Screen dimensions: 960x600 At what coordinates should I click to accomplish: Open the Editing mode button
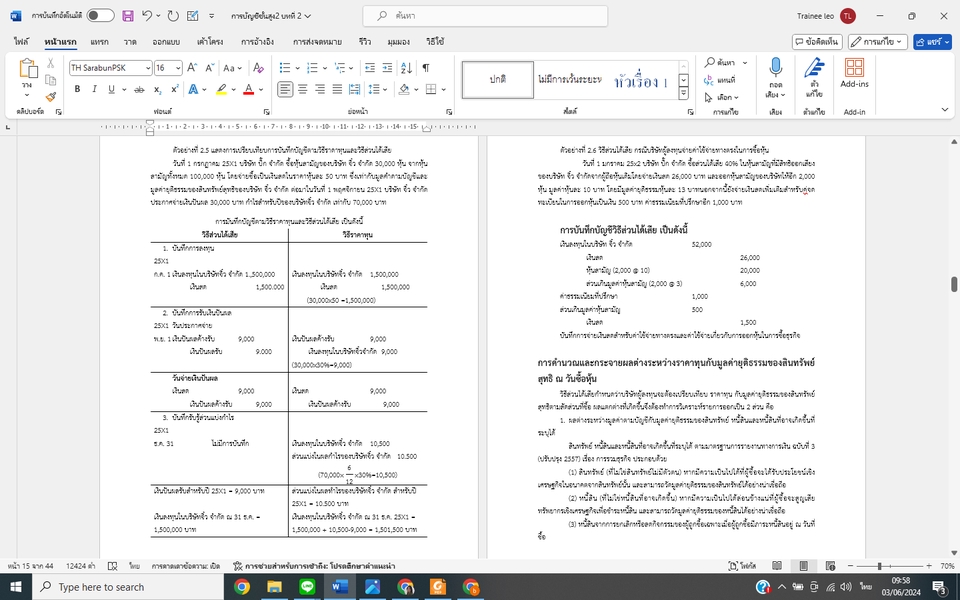[x=877, y=42]
